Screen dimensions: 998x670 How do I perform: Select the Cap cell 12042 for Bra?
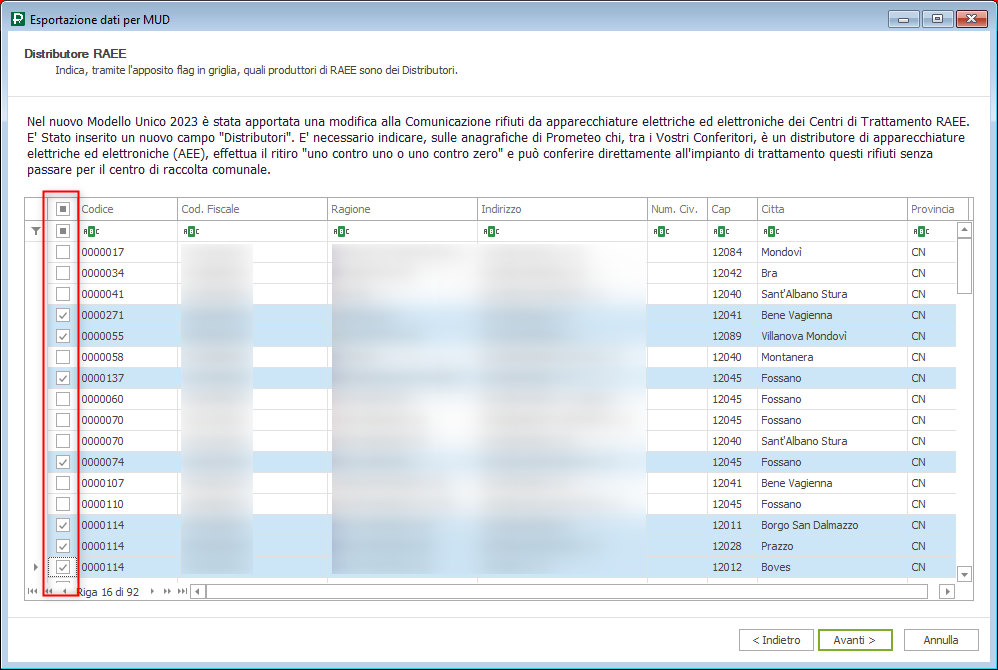(733, 273)
